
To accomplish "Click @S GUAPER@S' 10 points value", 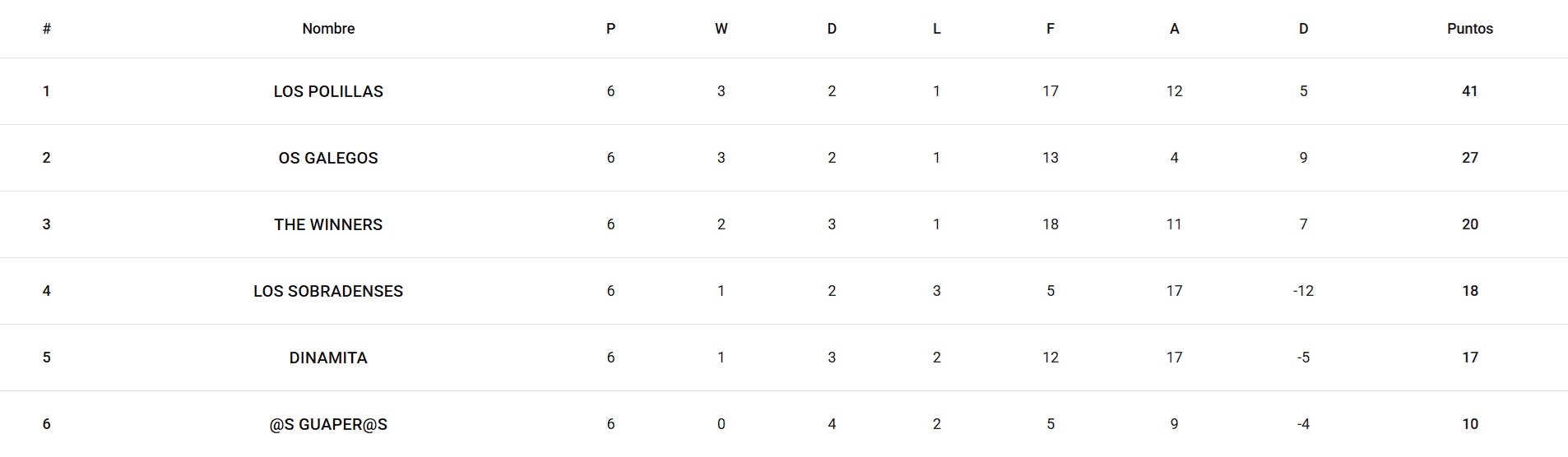I will click(1469, 424).
